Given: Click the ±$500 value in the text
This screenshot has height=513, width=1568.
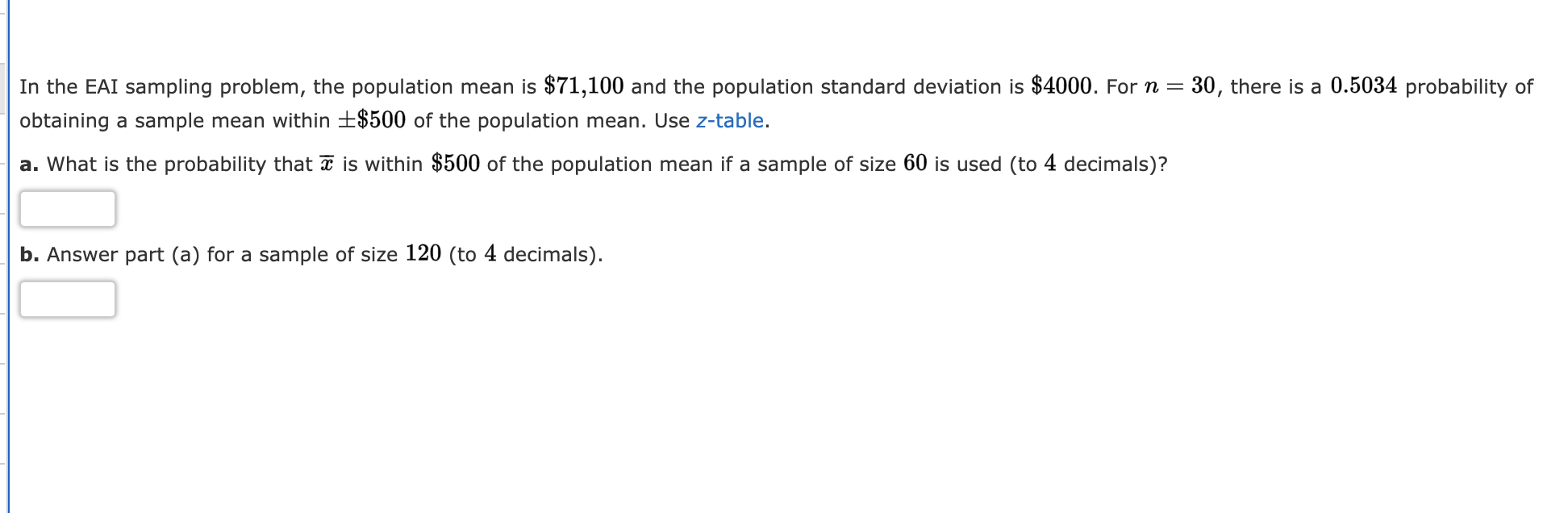Looking at the screenshot, I should (x=373, y=120).
